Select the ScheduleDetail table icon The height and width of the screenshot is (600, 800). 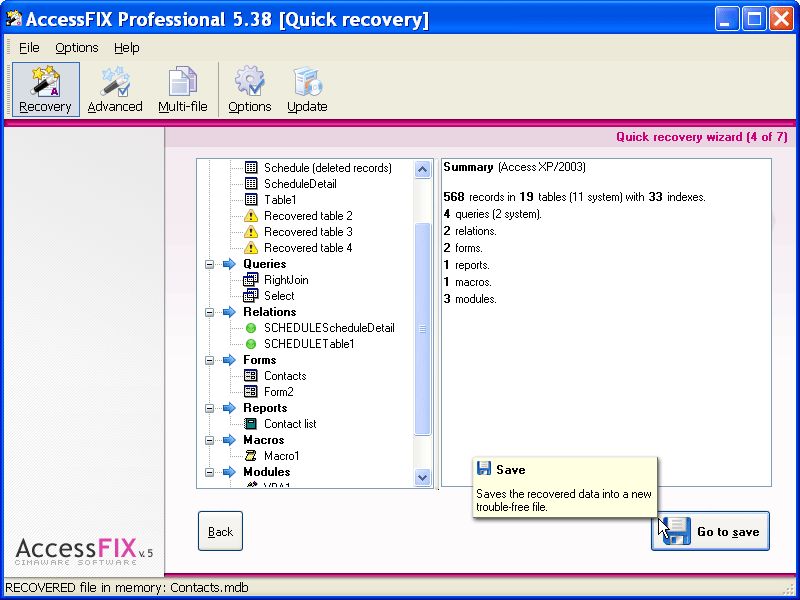click(251, 184)
